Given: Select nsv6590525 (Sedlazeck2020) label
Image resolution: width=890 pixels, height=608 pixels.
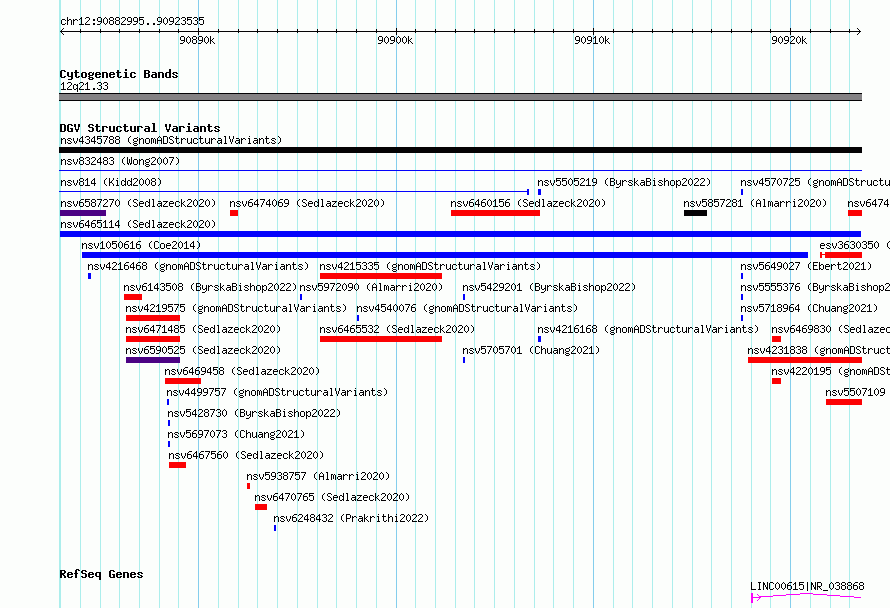Looking at the screenshot, I should tap(203, 350).
